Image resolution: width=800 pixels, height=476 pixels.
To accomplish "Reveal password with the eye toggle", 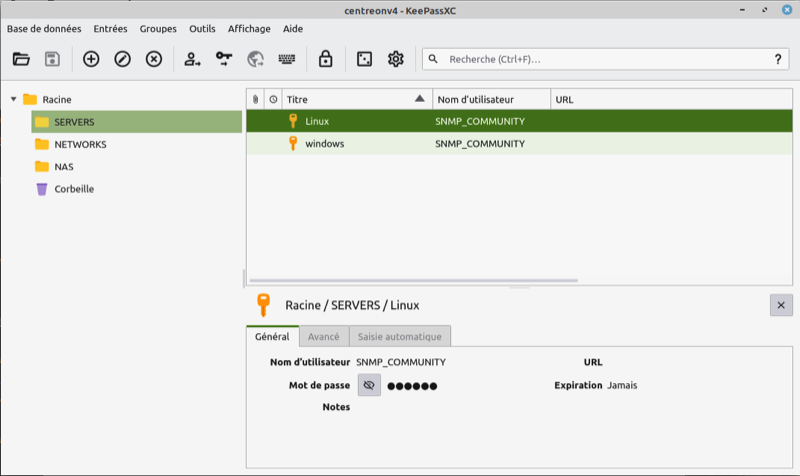I will pyautogui.click(x=369, y=385).
